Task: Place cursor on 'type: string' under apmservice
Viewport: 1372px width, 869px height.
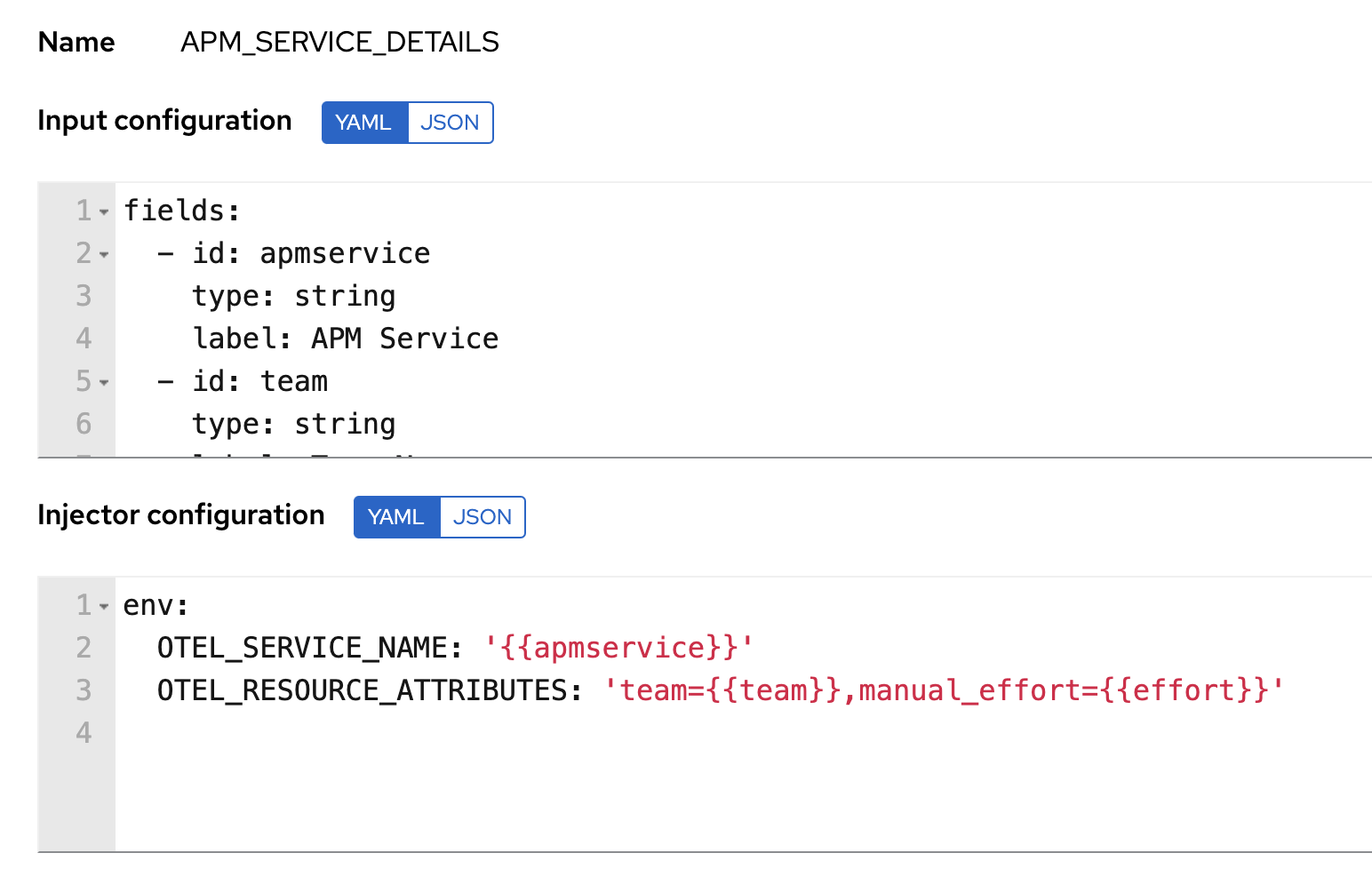Action: [x=293, y=296]
